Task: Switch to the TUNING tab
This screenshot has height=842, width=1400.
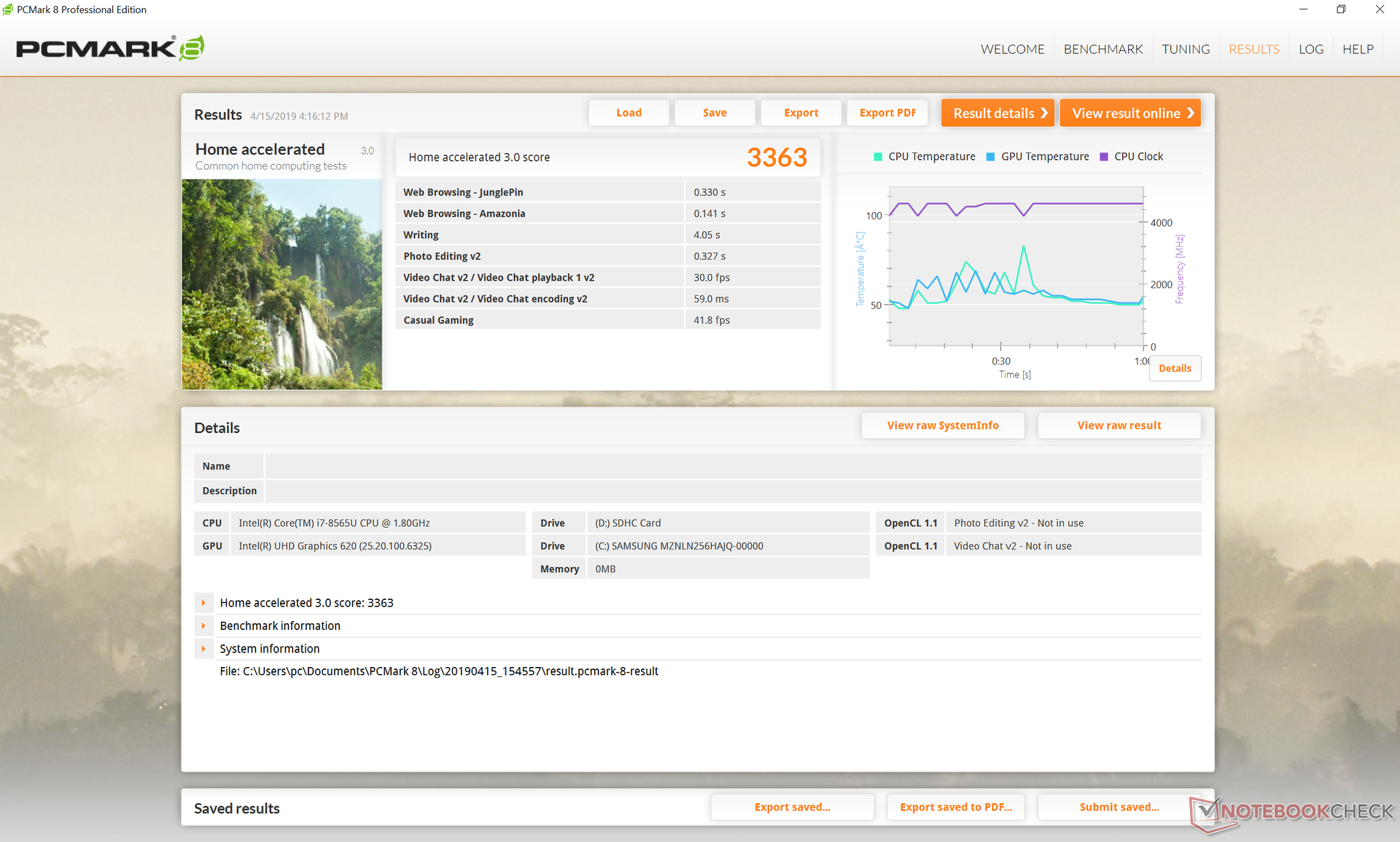Action: [1185, 49]
